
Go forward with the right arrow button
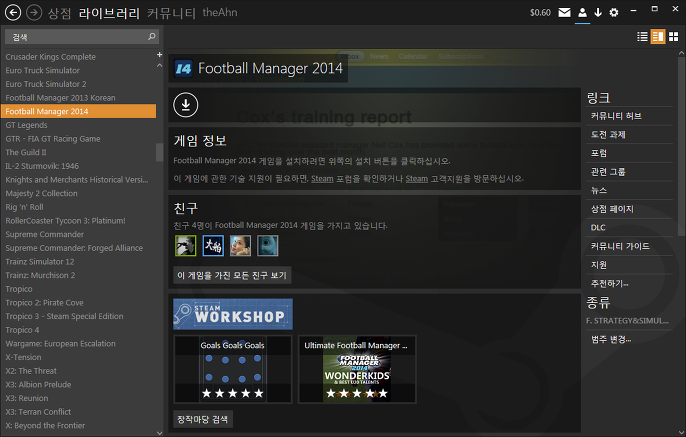[x=34, y=12]
